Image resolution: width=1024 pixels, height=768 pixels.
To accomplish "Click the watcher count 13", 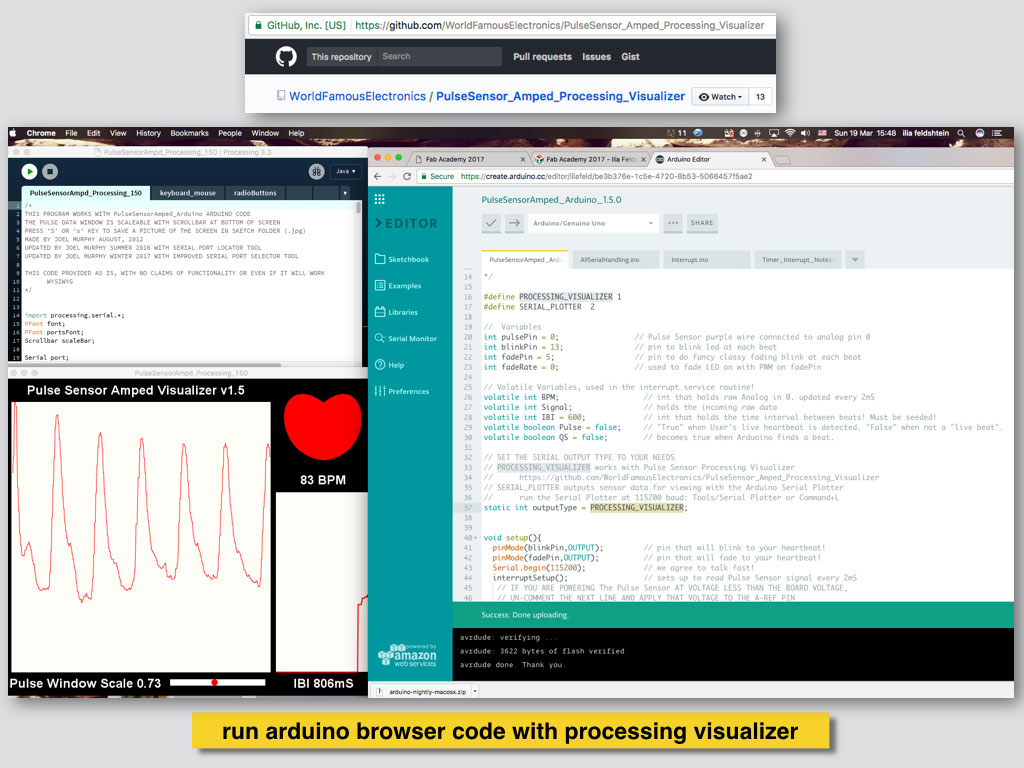I will click(x=760, y=97).
